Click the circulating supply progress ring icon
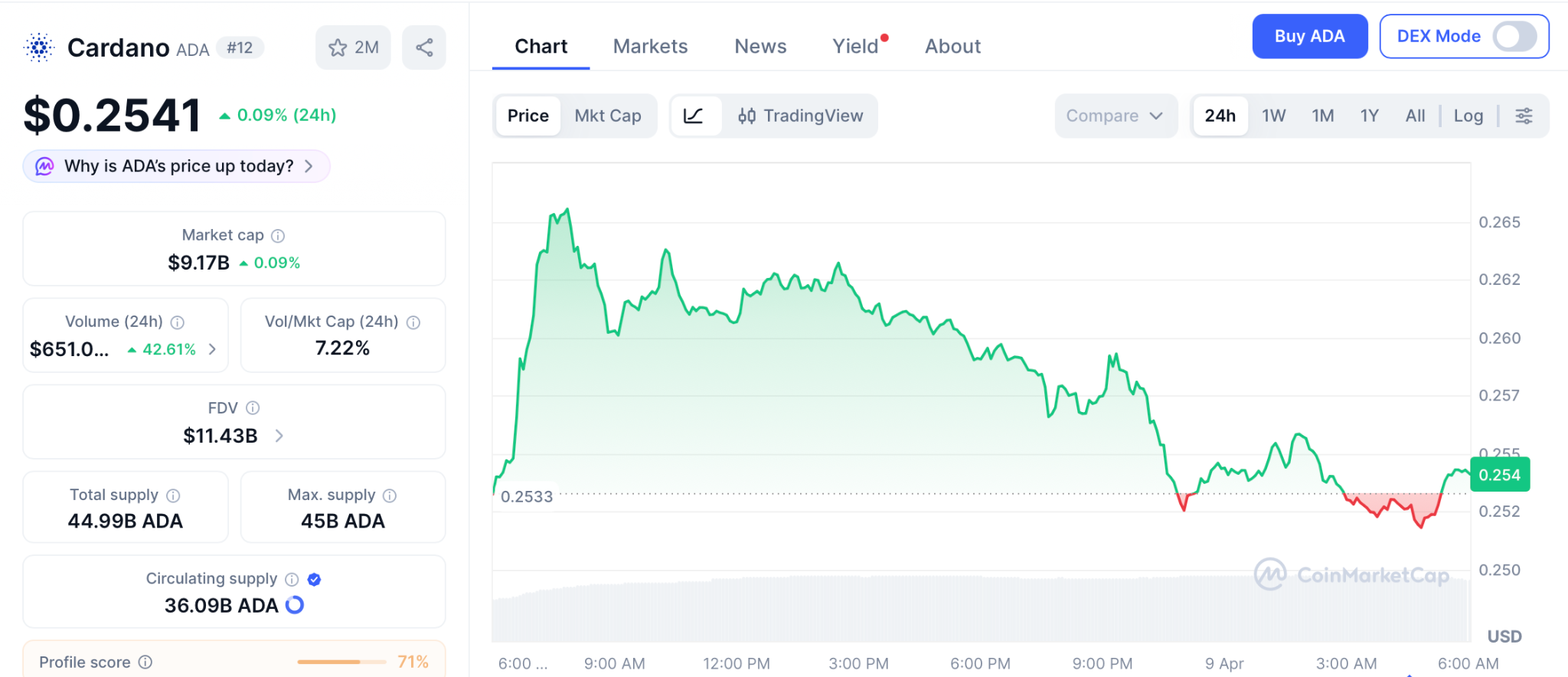Viewport: 1568px width, 677px height. (295, 606)
